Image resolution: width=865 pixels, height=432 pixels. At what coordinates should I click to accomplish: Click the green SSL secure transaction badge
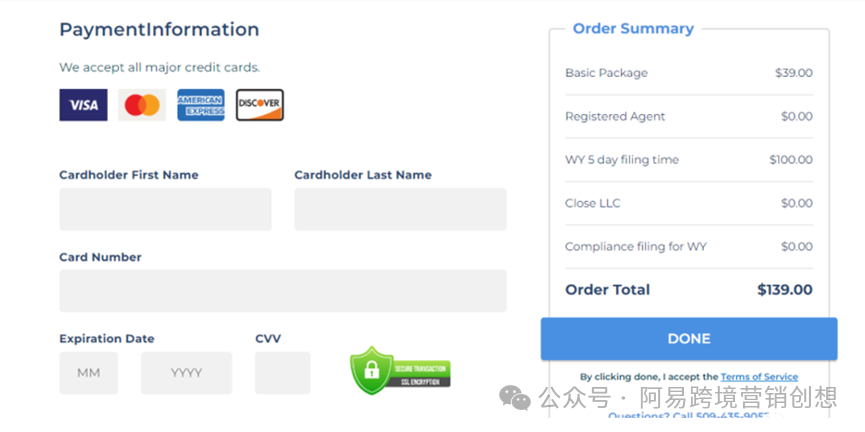[x=400, y=371]
